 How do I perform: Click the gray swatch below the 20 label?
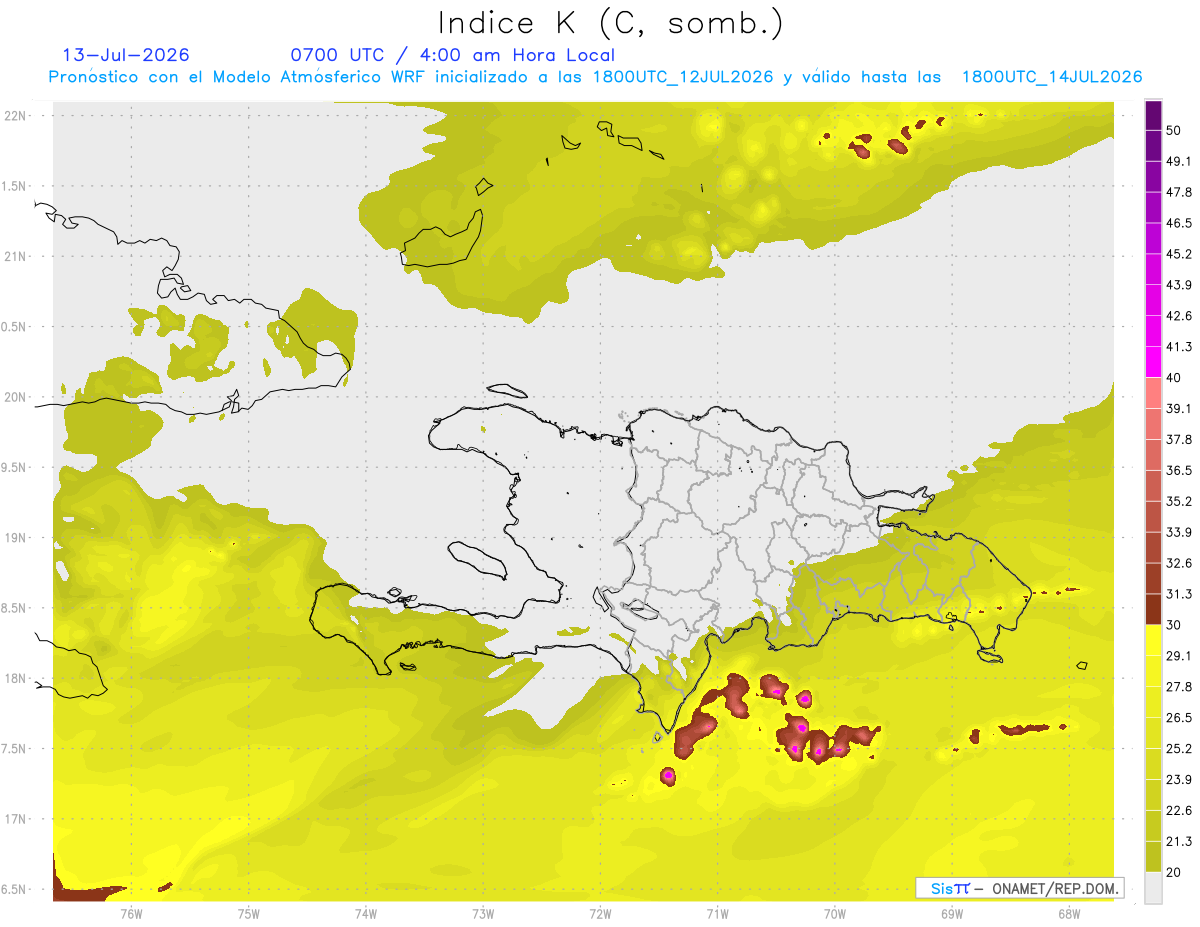point(1153,887)
